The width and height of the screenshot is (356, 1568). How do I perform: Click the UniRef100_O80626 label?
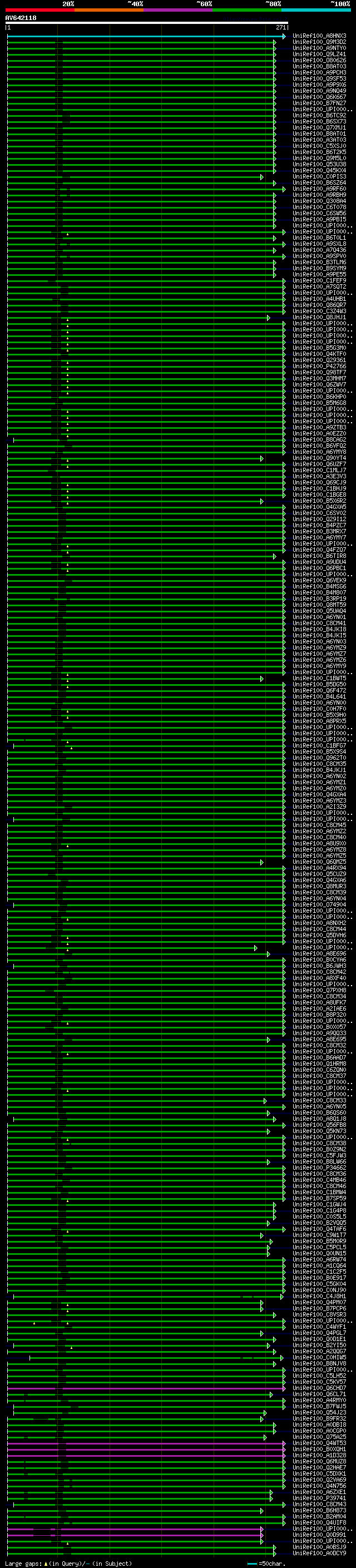pyautogui.click(x=319, y=60)
